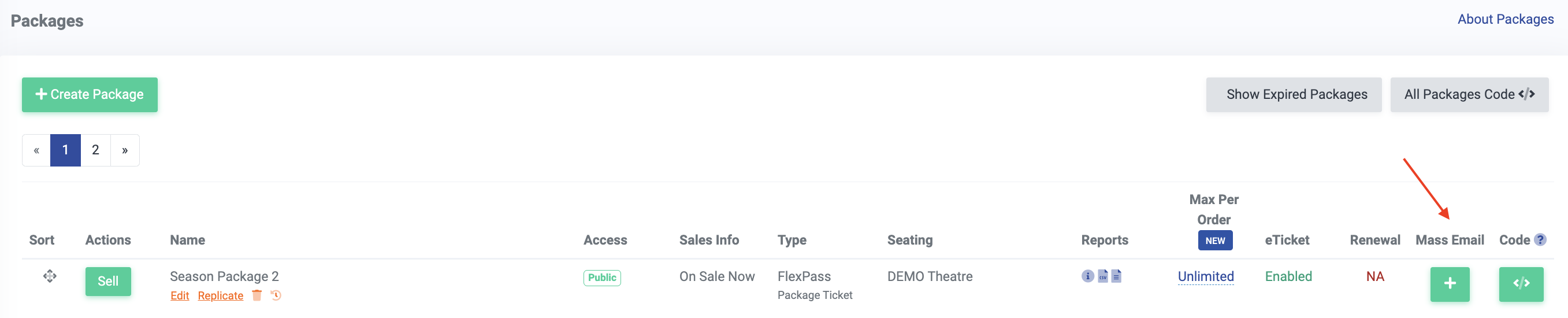Open history icon next to Replicate
The height and width of the screenshot is (318, 1568).
coord(276,295)
